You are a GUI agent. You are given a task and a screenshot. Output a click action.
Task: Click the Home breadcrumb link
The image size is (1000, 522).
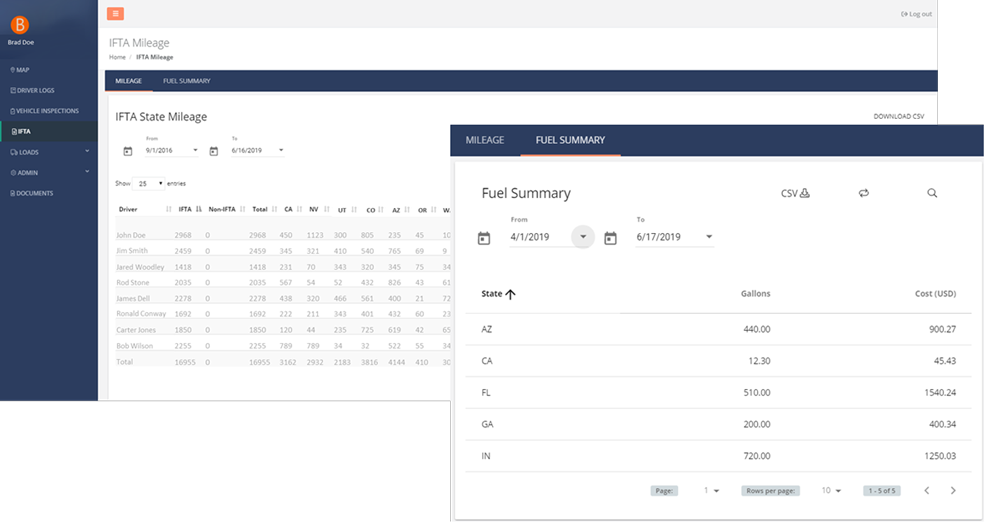click(x=117, y=57)
